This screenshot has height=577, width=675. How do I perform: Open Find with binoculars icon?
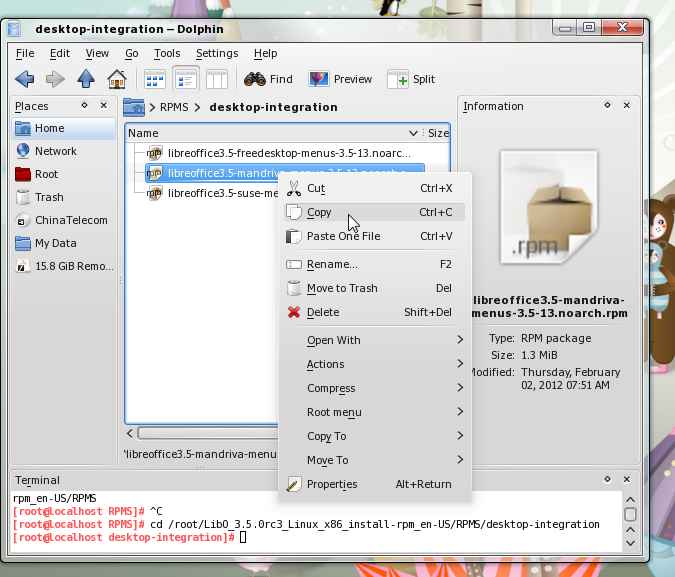tap(268, 79)
